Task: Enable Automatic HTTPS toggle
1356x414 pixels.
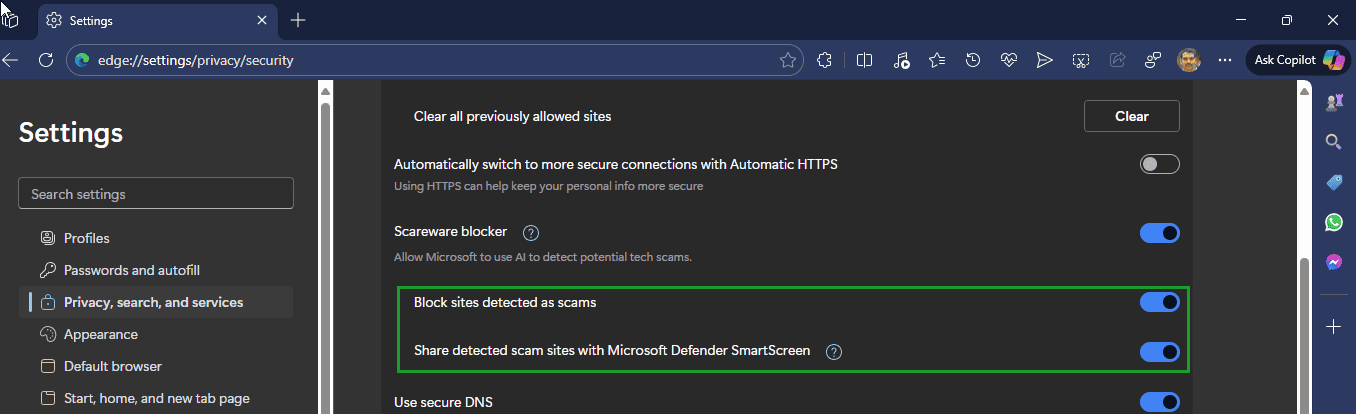Action: pos(1159,164)
